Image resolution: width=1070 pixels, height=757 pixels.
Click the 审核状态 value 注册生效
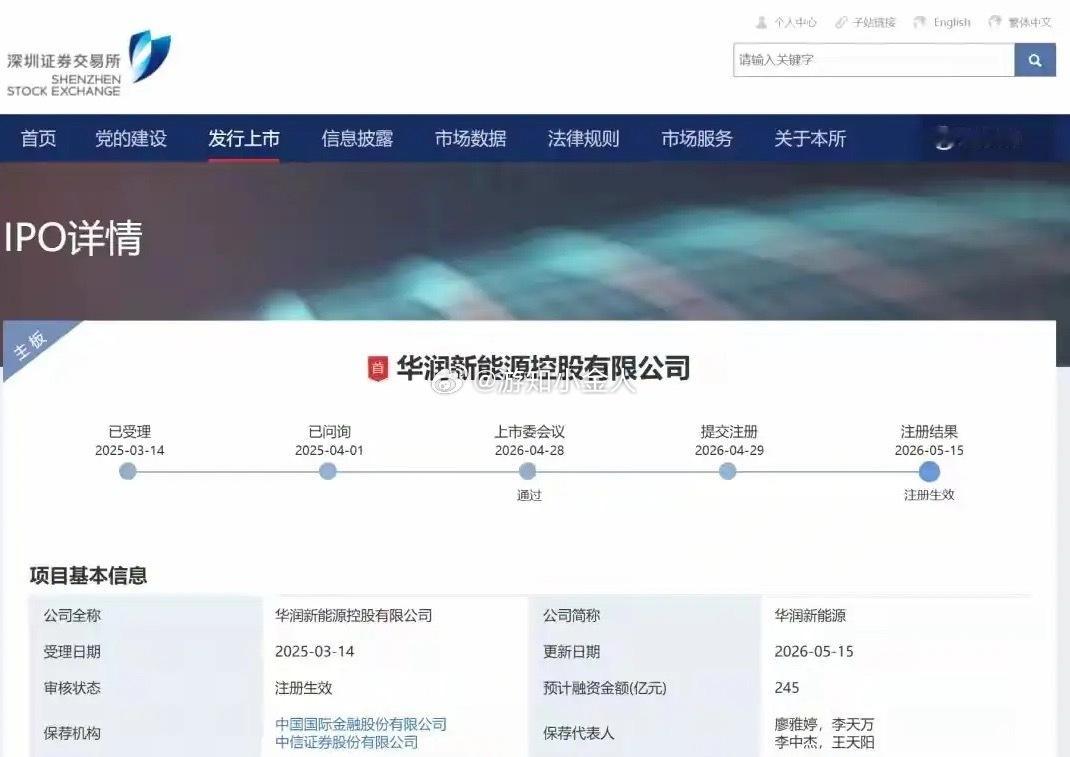coord(304,688)
